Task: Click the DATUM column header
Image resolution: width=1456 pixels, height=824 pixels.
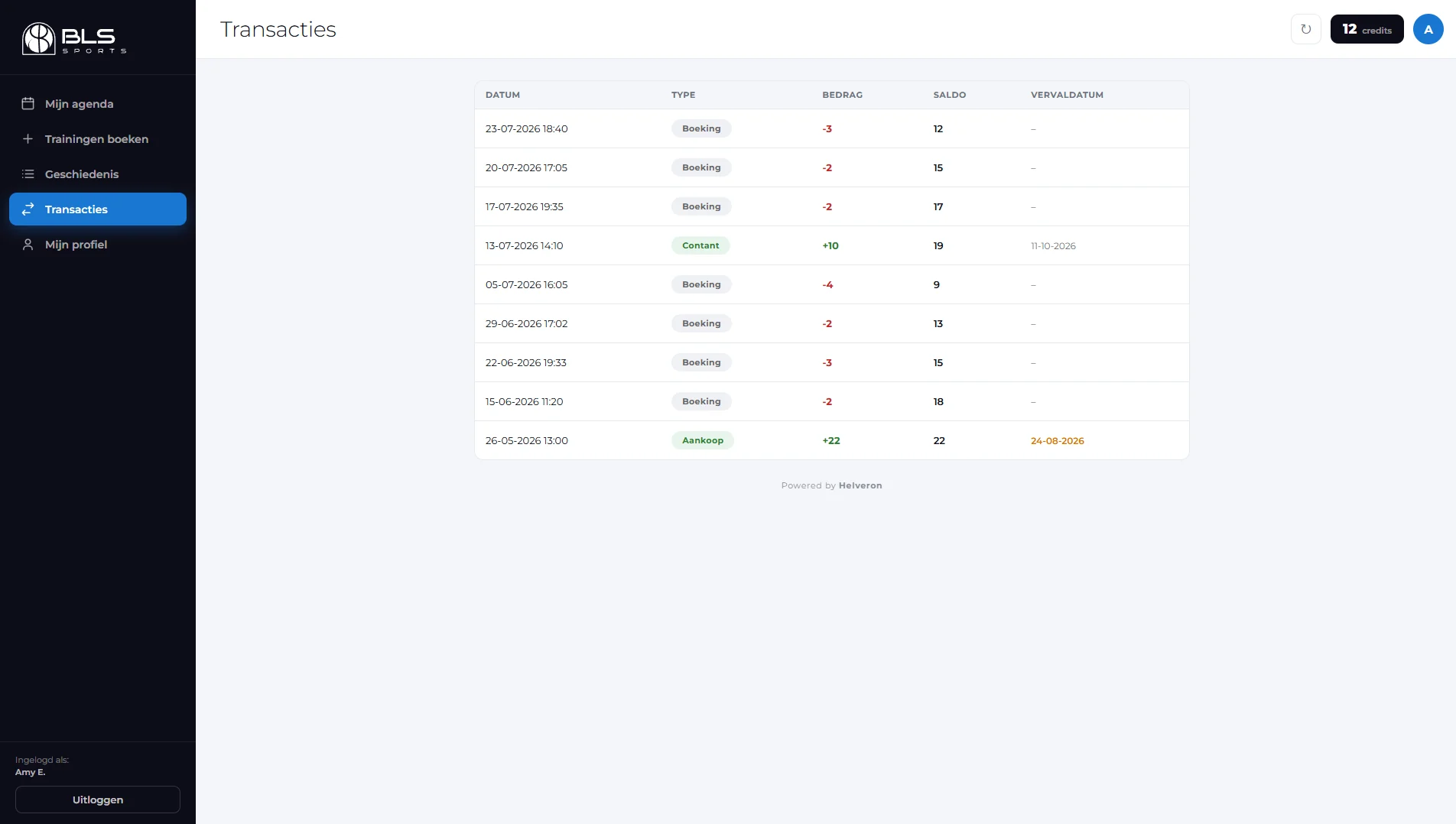Action: (x=502, y=95)
